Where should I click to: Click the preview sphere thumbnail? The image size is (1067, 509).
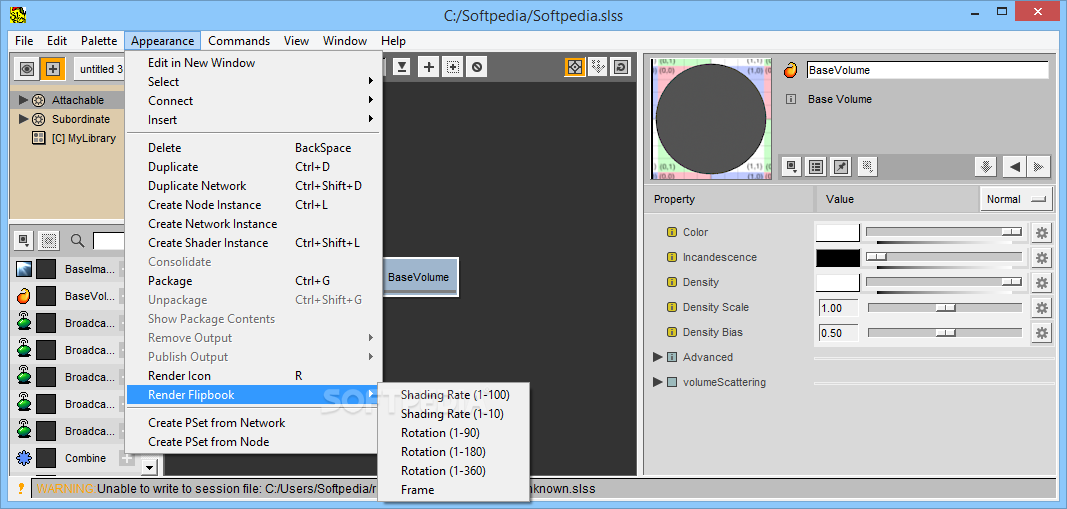710,119
